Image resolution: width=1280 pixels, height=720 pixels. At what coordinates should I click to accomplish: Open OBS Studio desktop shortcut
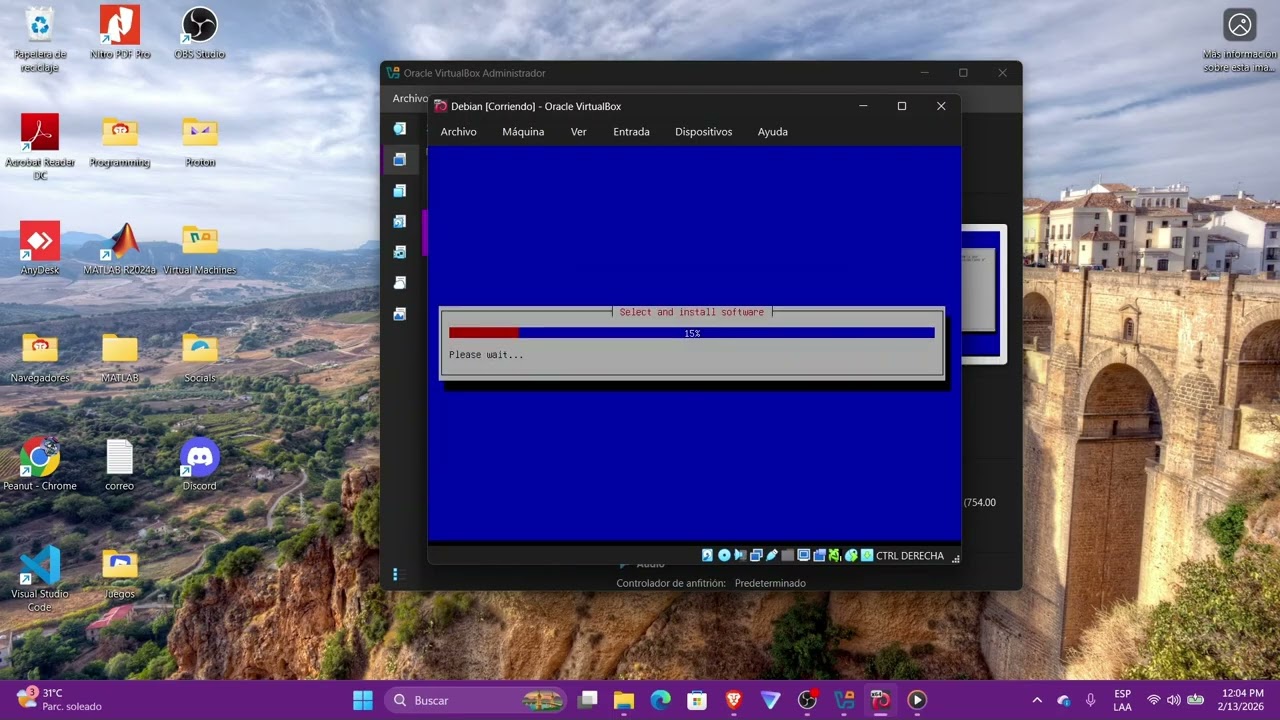[x=200, y=33]
